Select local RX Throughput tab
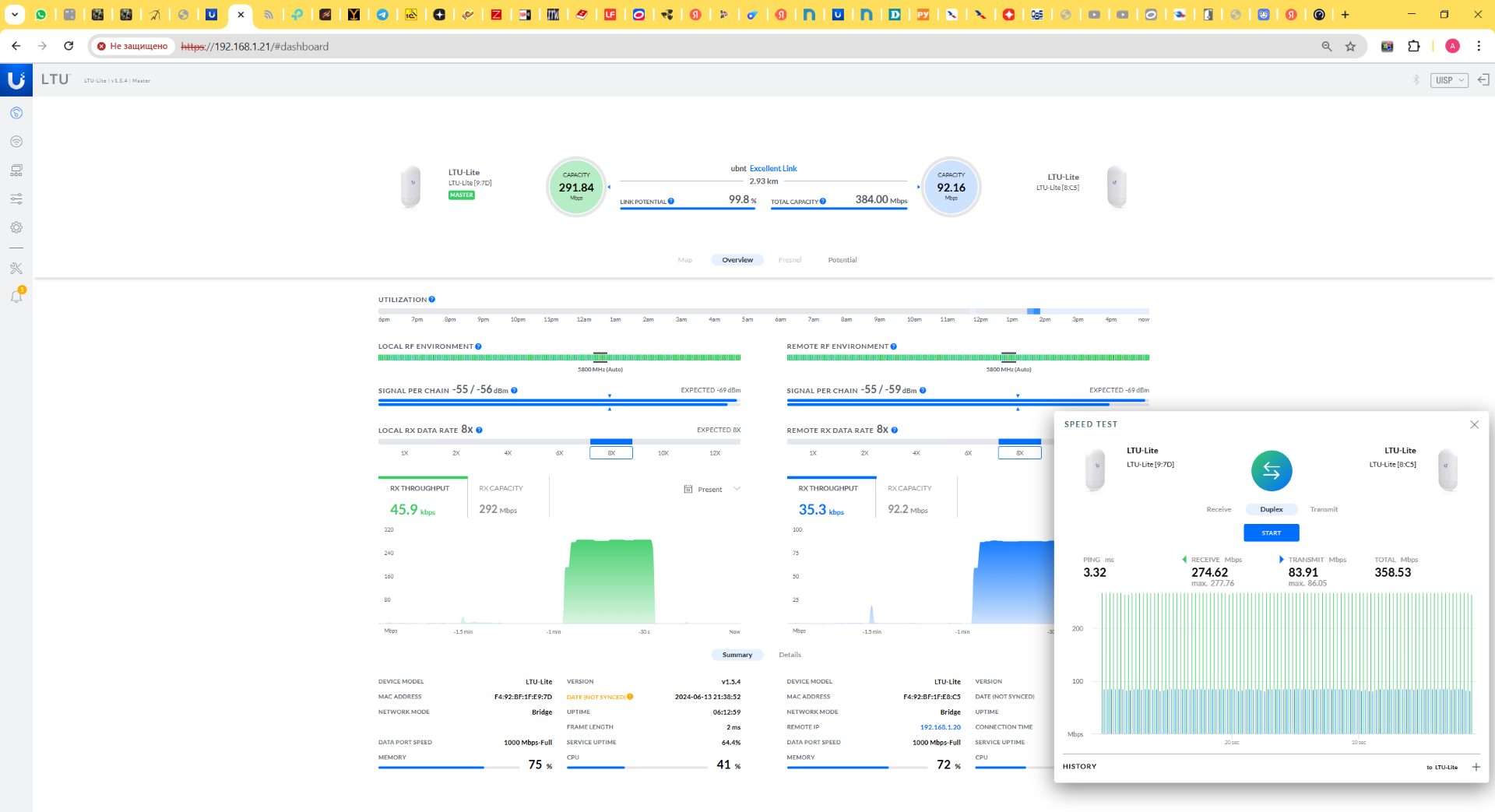Image resolution: width=1495 pixels, height=812 pixels. pos(423,498)
